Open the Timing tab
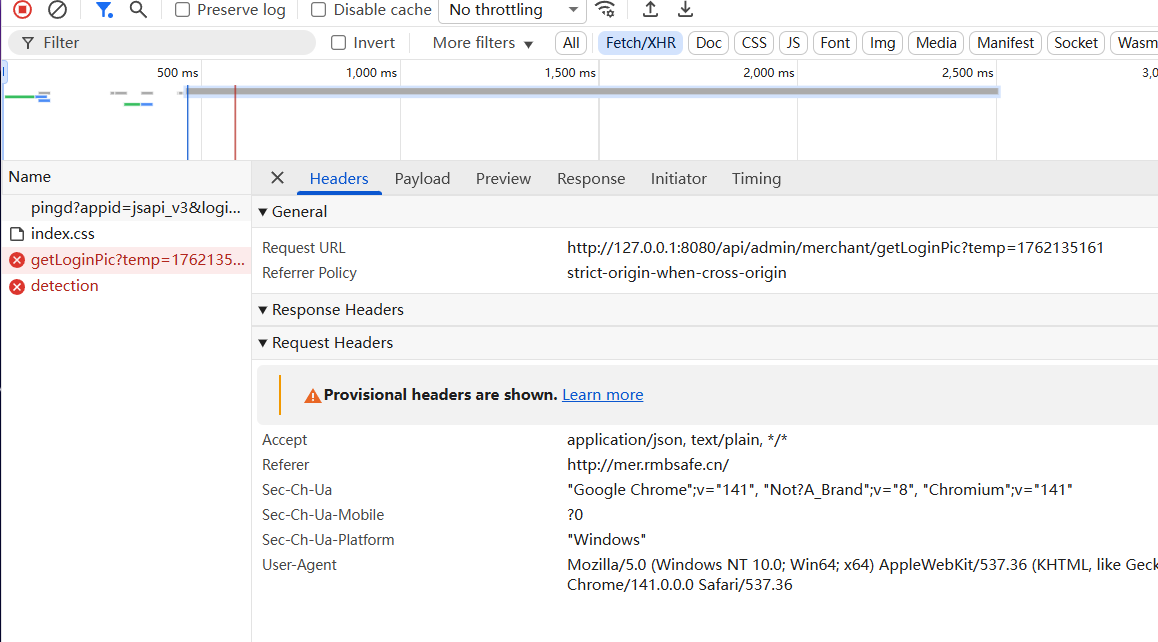Viewport: 1158px width, 642px height. [x=756, y=179]
